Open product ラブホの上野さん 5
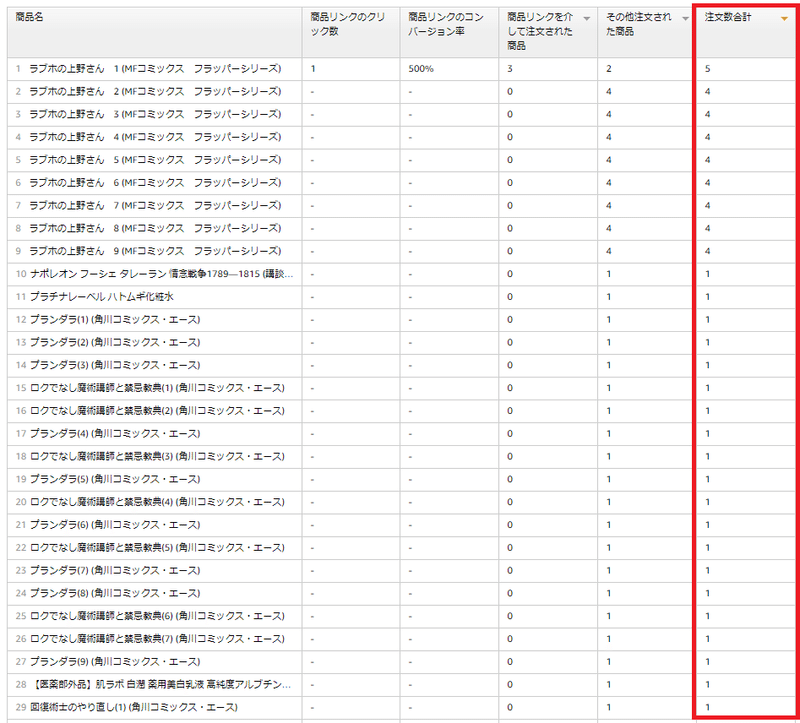The image size is (800, 723). (x=155, y=160)
